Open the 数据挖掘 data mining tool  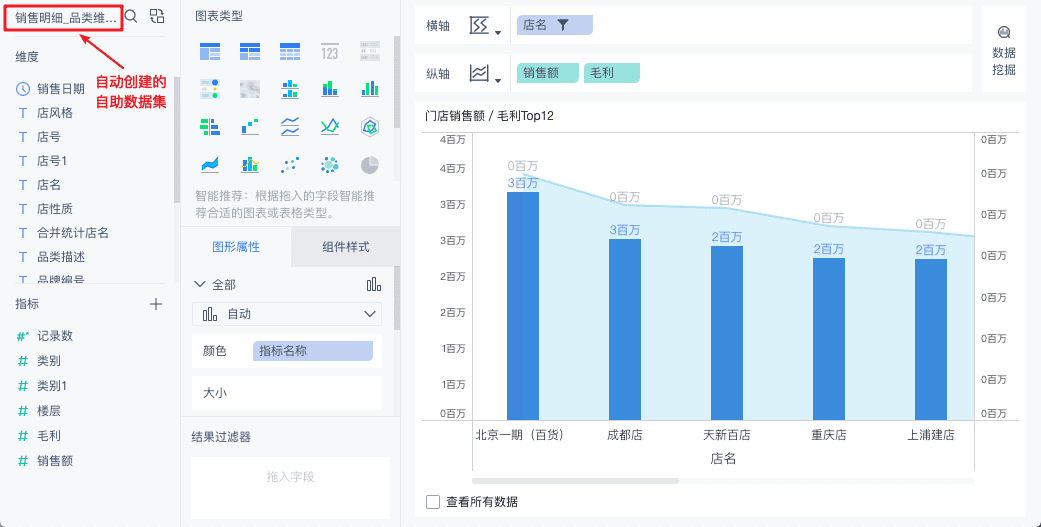click(x=1004, y=50)
